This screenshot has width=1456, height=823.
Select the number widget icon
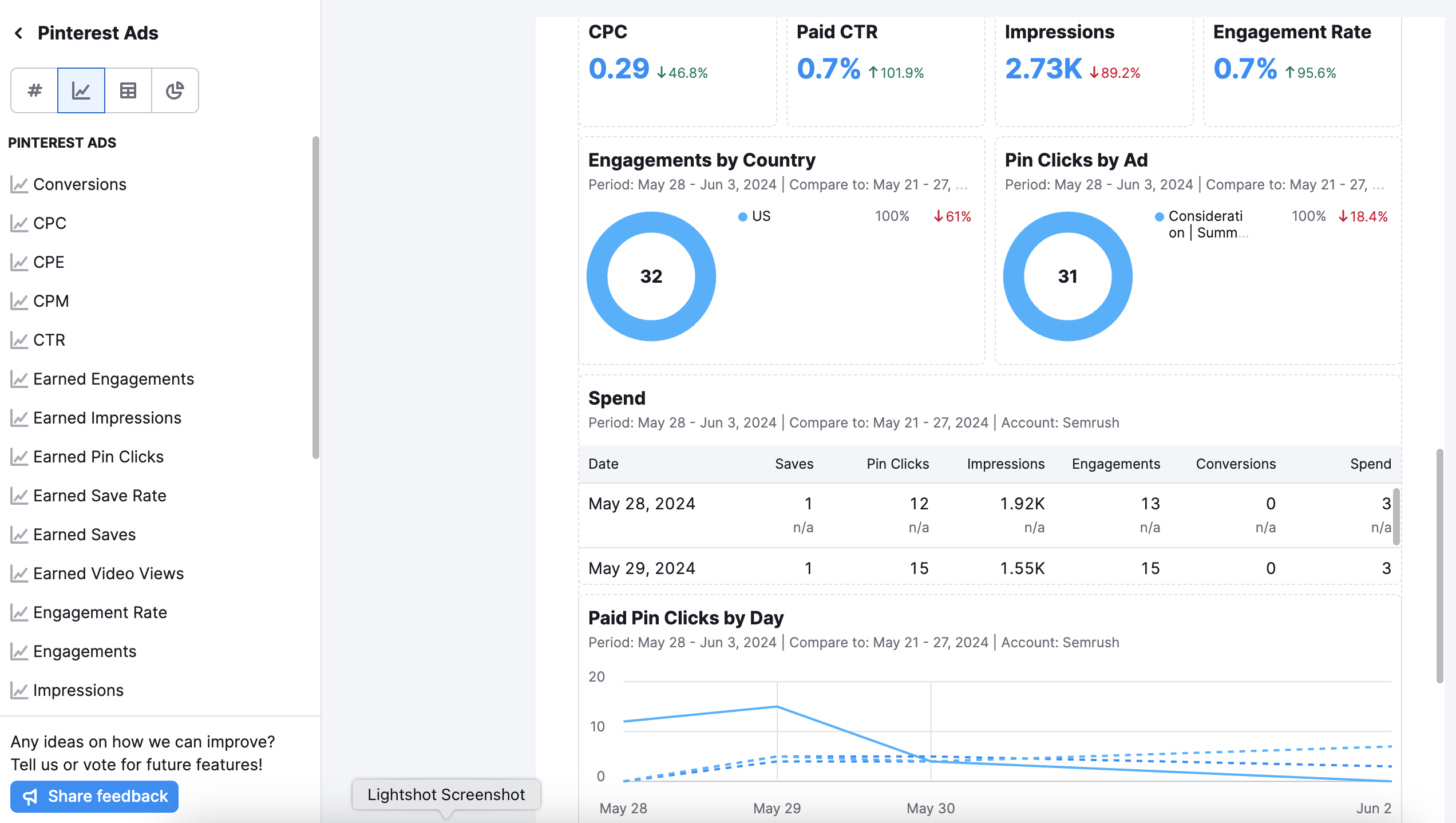click(x=34, y=90)
